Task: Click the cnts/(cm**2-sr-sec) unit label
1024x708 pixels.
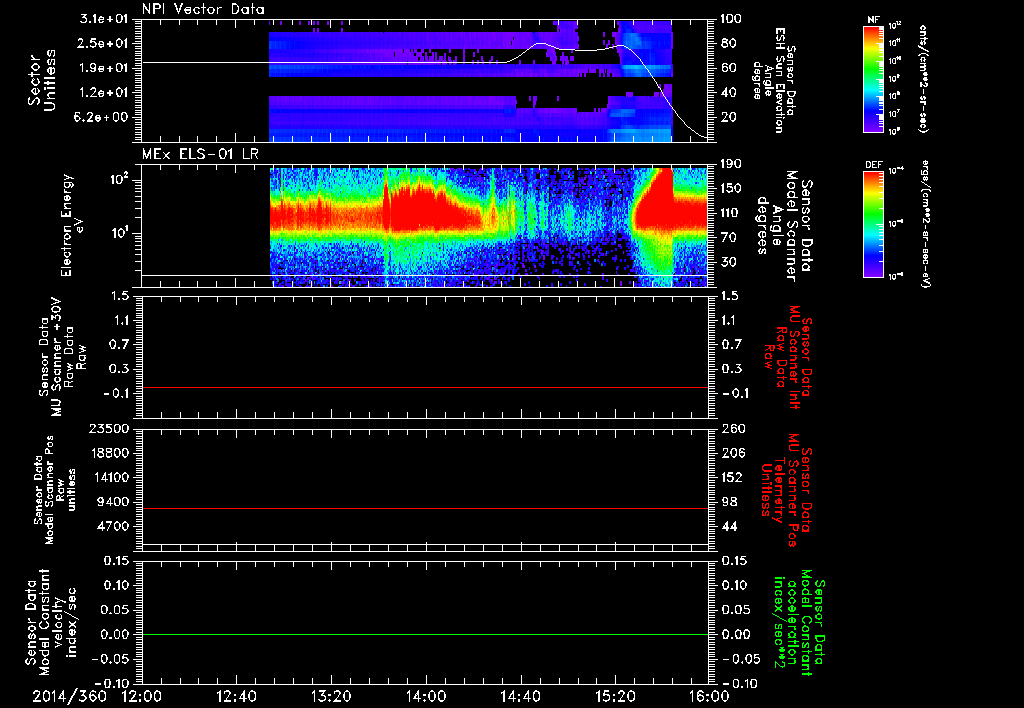Action: pyautogui.click(x=923, y=78)
